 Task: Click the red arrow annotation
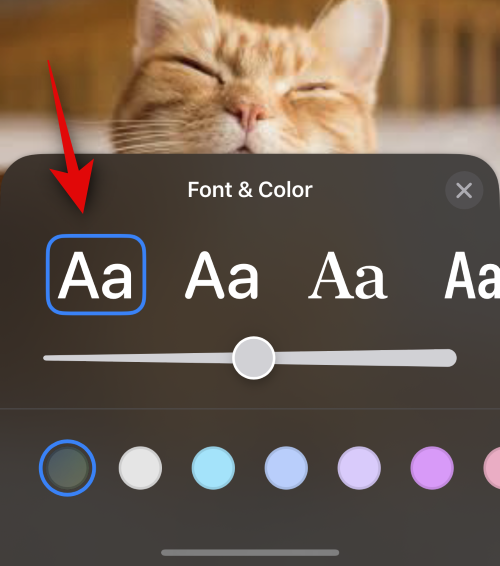tap(70, 144)
